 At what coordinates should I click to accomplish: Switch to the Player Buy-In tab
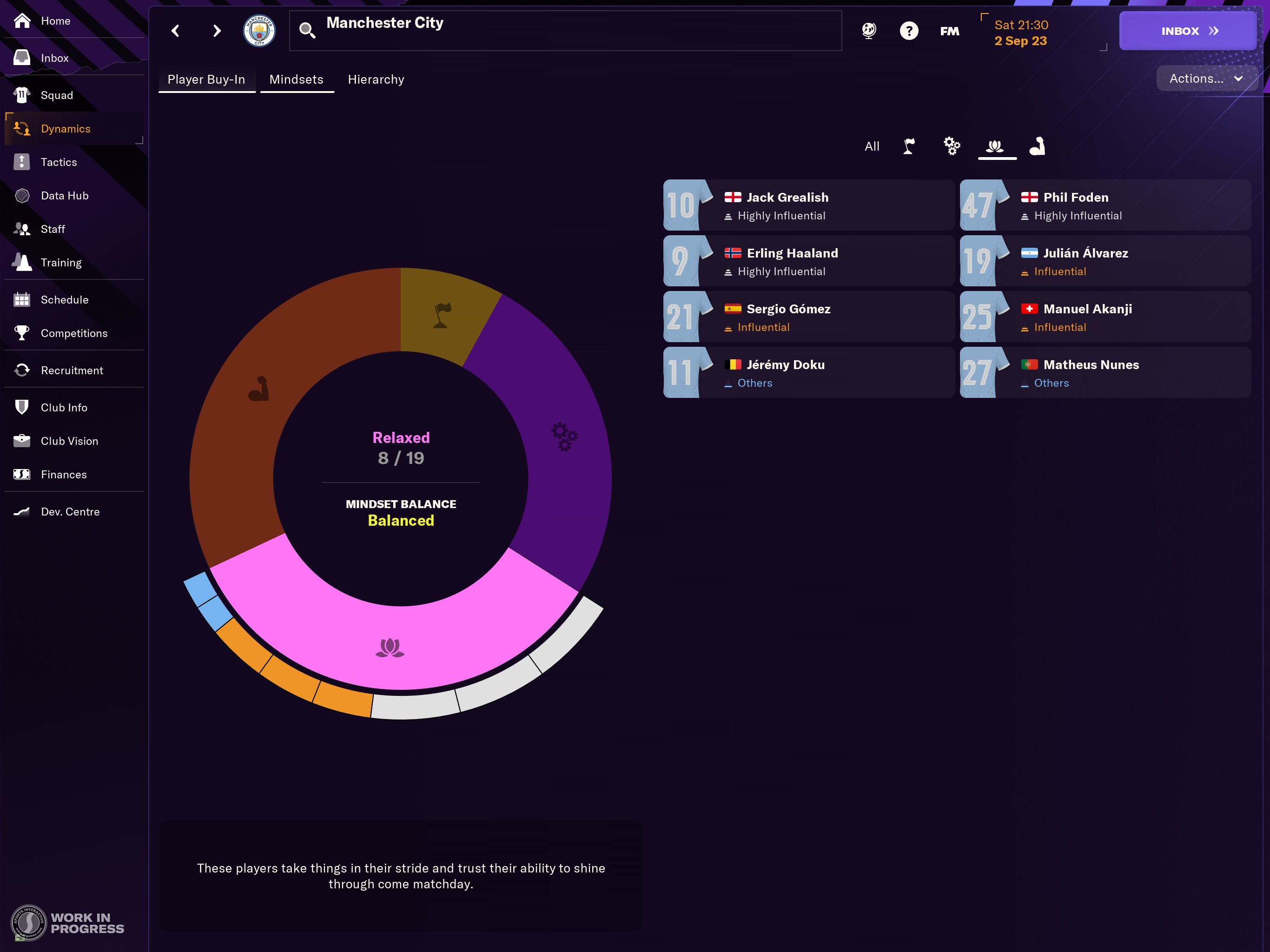click(x=207, y=79)
